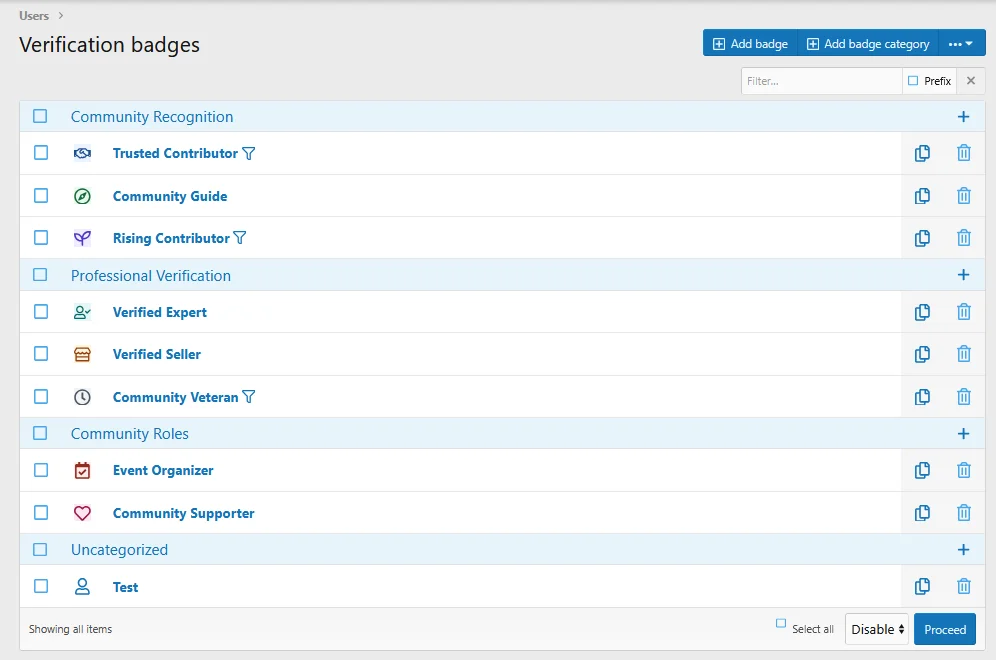Screen dimensions: 996x660
Task: Select the Community Veteran checkbox
Action: pos(41,396)
